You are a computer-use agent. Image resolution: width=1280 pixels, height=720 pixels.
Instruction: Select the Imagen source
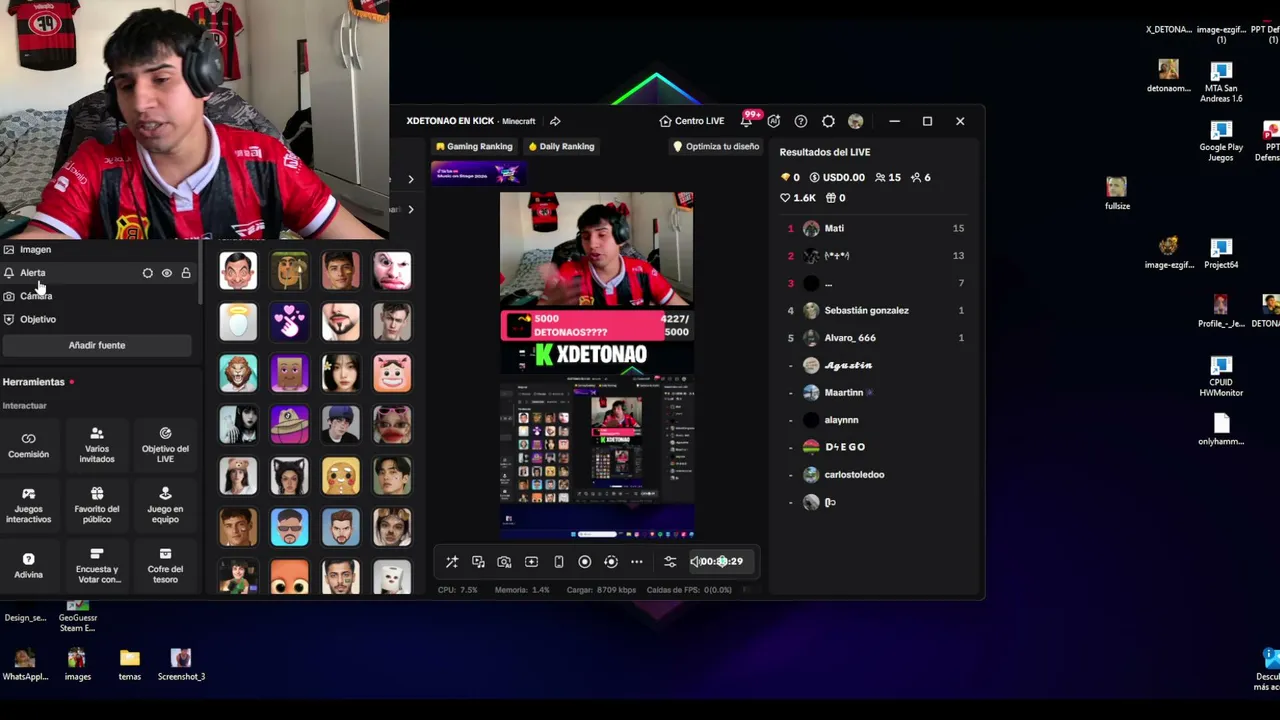[x=35, y=250]
